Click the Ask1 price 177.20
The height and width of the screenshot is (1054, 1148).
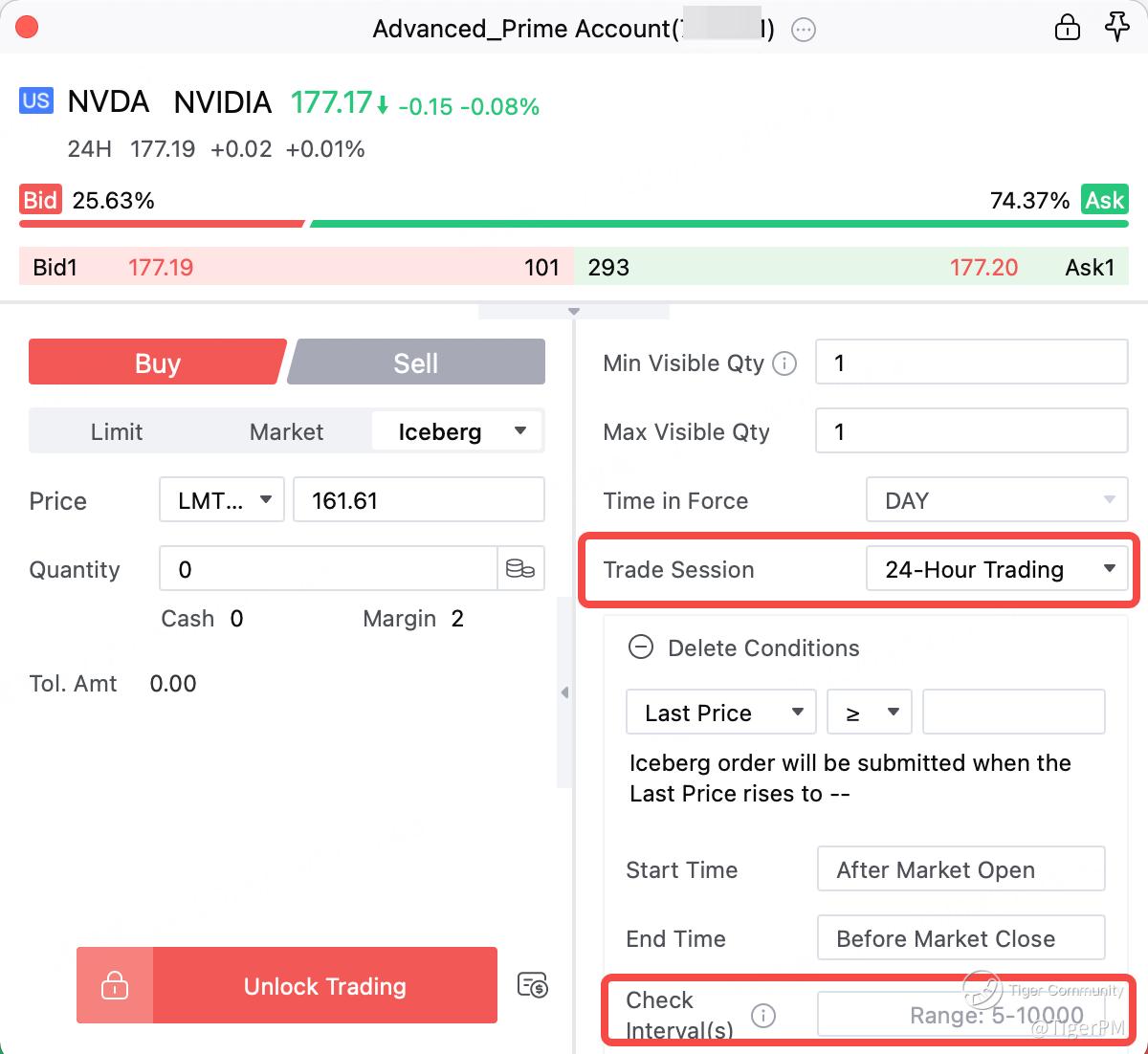click(983, 267)
